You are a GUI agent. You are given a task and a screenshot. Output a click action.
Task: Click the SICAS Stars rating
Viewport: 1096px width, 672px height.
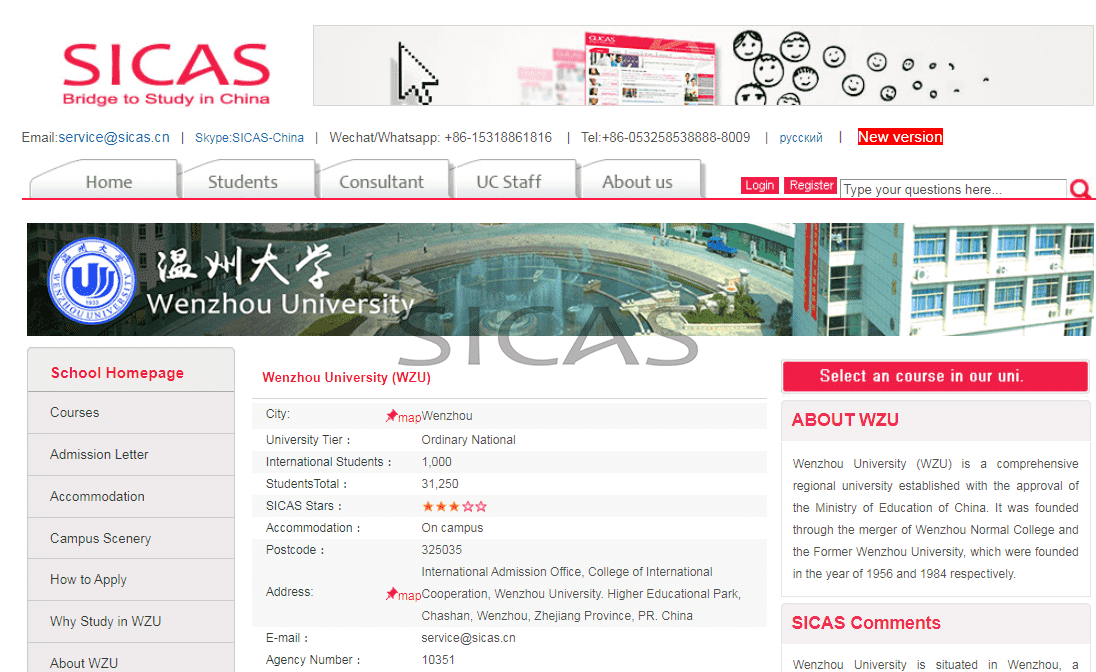(x=454, y=506)
